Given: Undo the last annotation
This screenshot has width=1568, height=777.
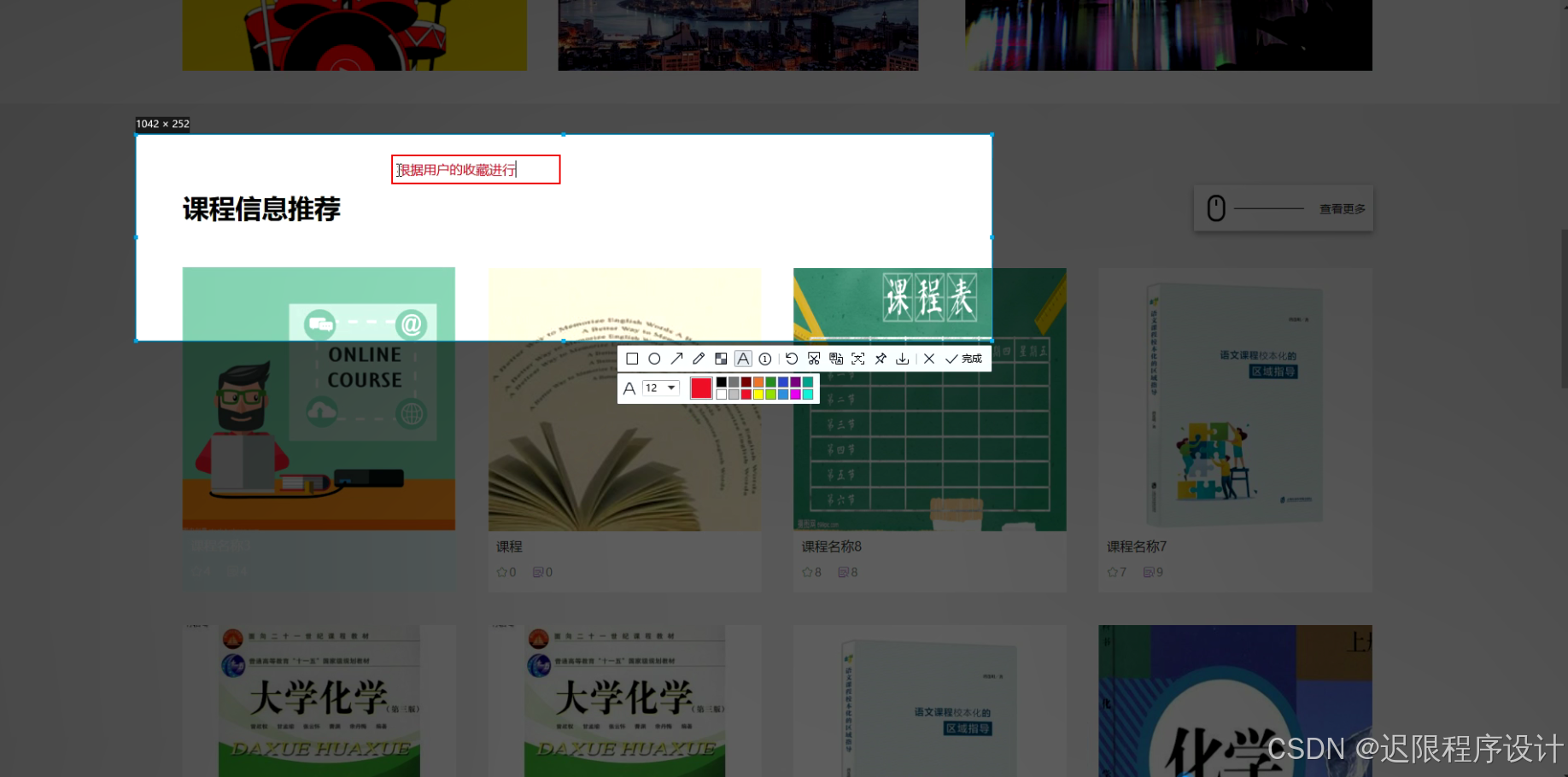Looking at the screenshot, I should click(792, 359).
